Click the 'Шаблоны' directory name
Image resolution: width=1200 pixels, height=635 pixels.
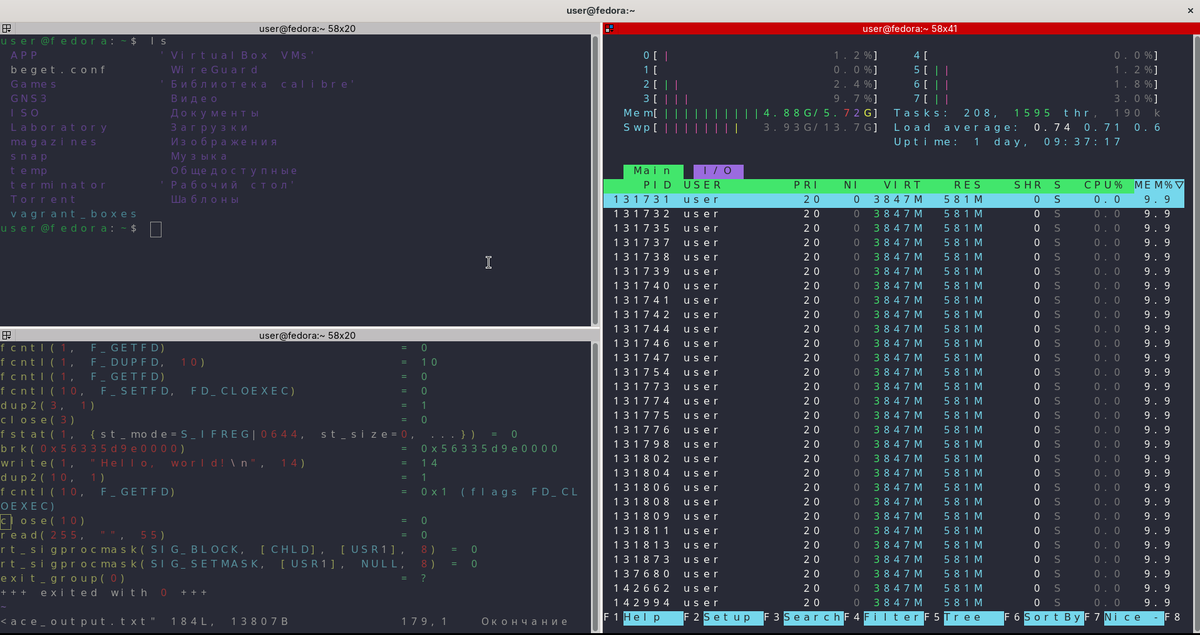204,200
